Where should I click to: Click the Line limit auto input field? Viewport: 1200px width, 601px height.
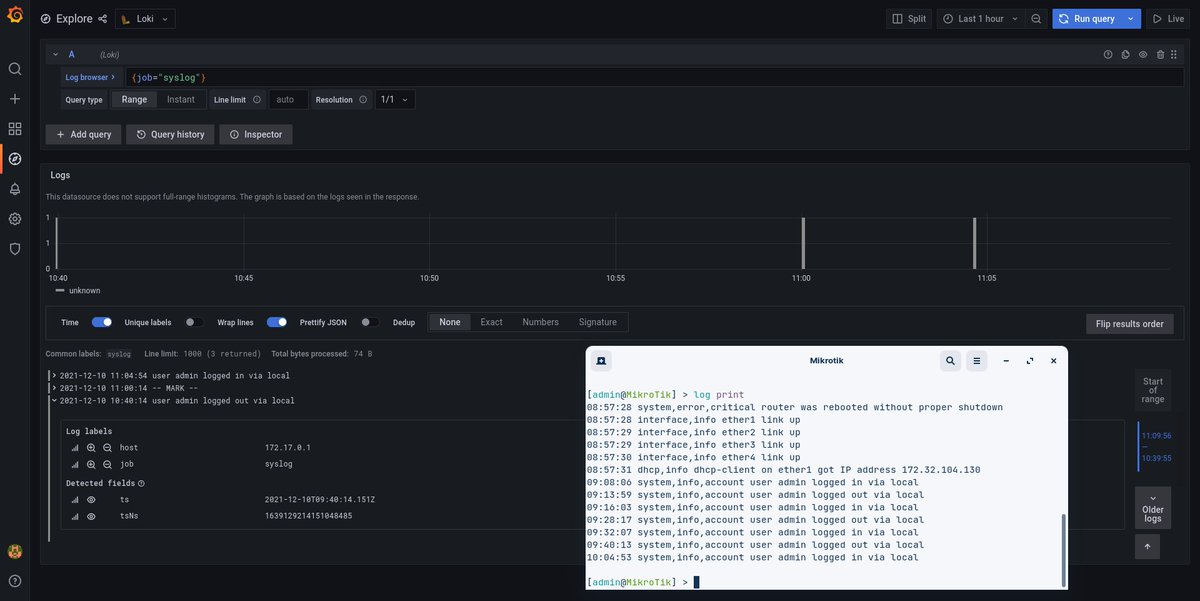(x=288, y=99)
